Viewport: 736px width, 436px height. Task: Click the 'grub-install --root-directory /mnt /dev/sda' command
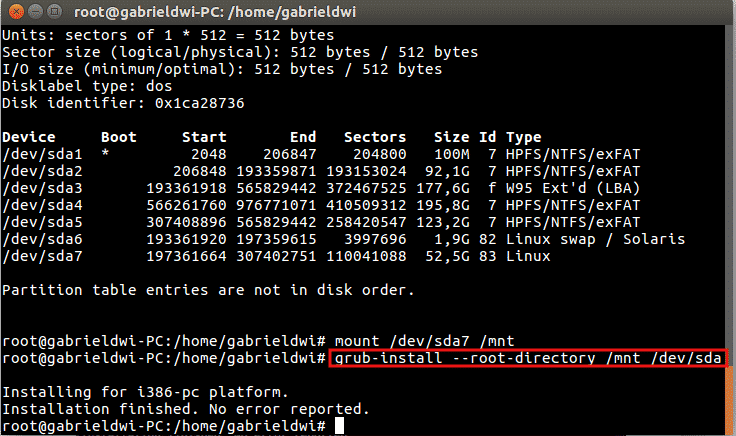click(528, 359)
